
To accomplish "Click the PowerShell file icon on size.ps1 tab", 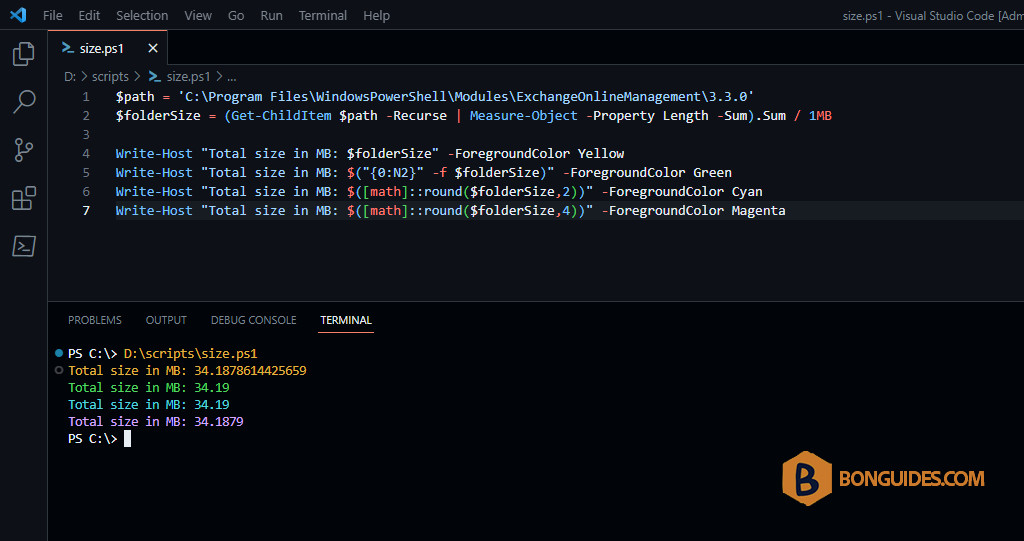I will (68, 48).
